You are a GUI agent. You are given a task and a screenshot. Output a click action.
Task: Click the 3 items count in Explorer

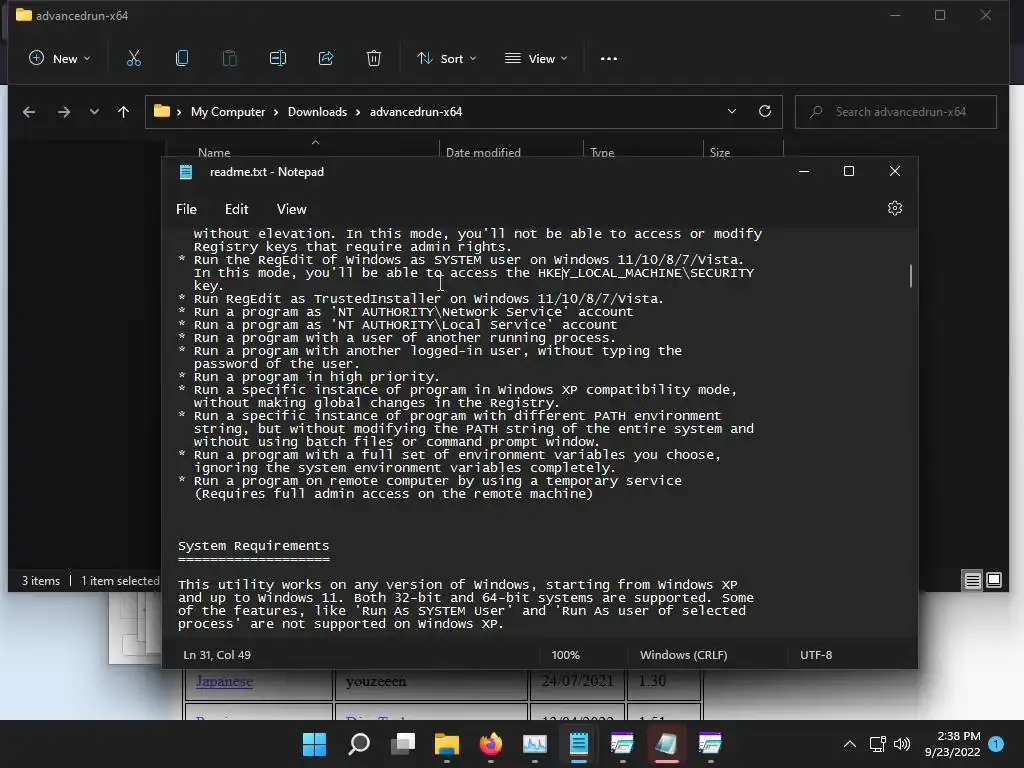tap(40, 581)
